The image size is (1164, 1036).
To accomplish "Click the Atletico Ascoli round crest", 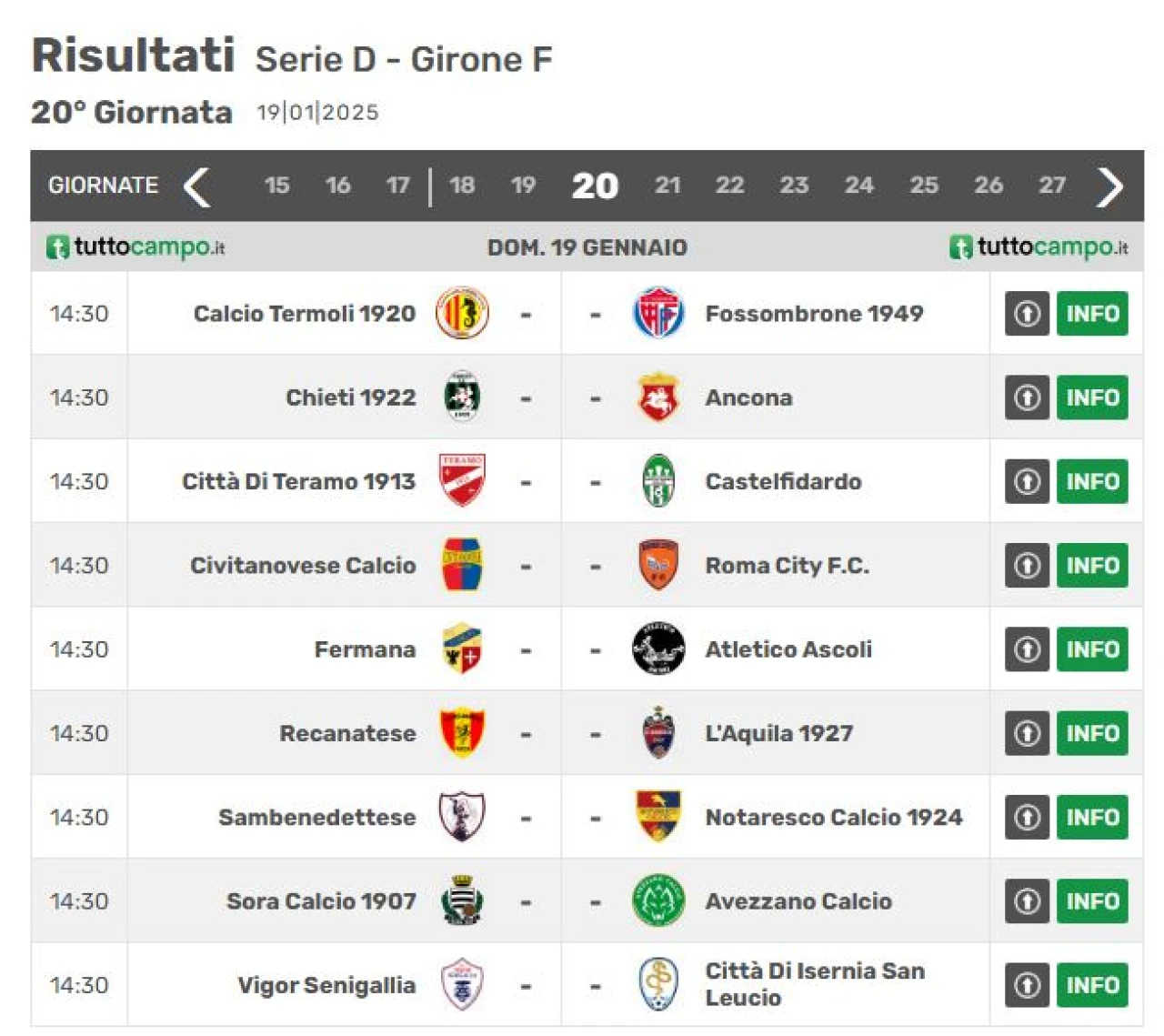I will (x=657, y=649).
